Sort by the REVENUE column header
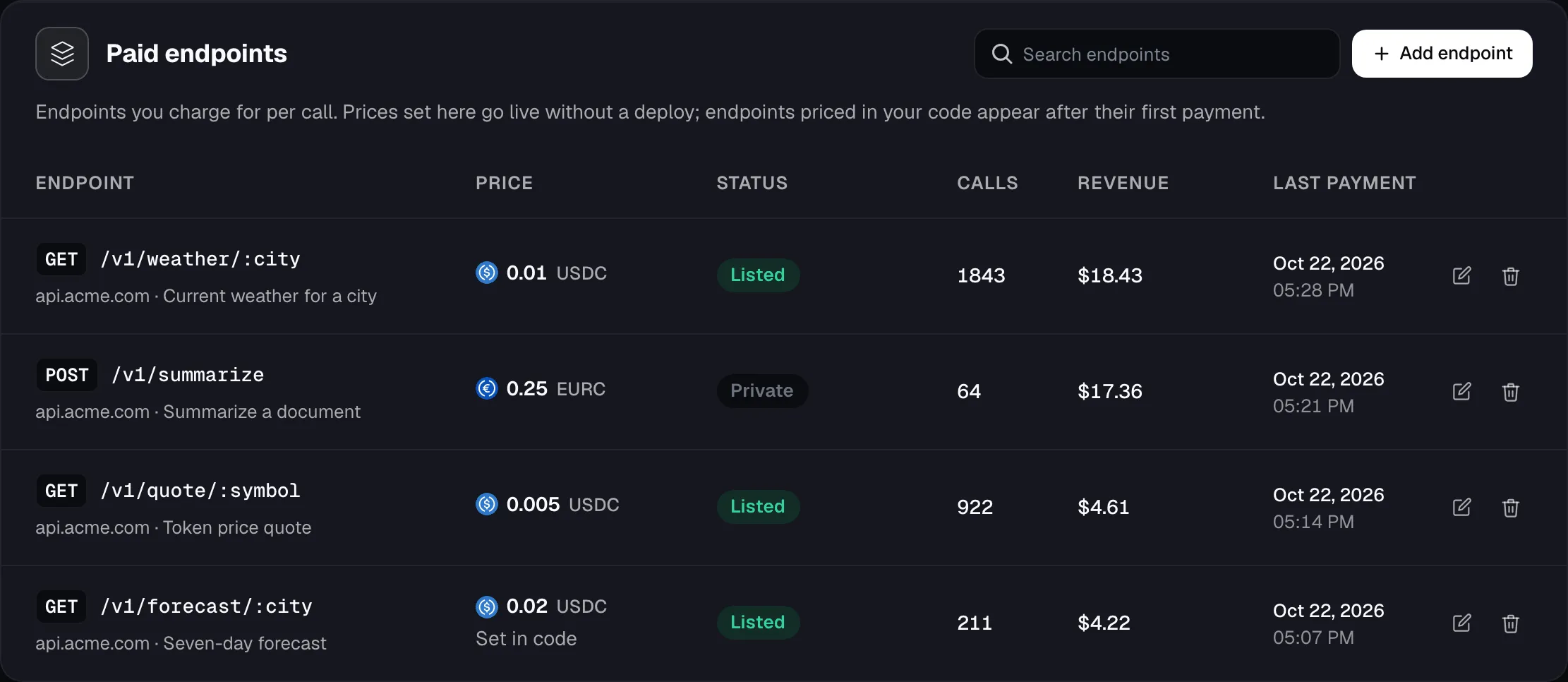This screenshot has height=682, width=1568. [x=1123, y=183]
